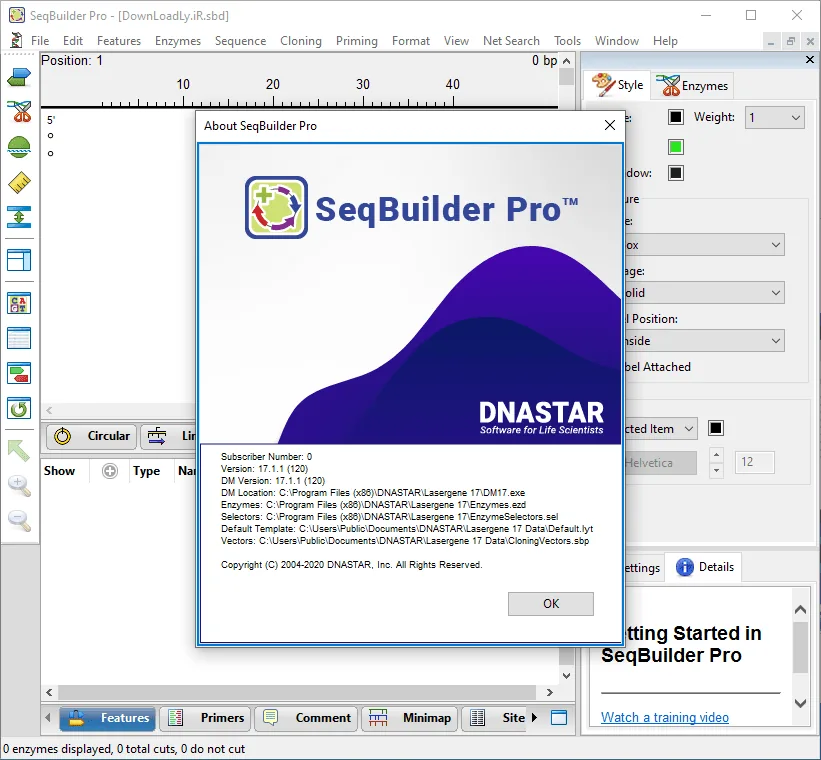Select the add feature arrow tool
Image resolution: width=821 pixels, height=760 pixels.
click(x=19, y=78)
